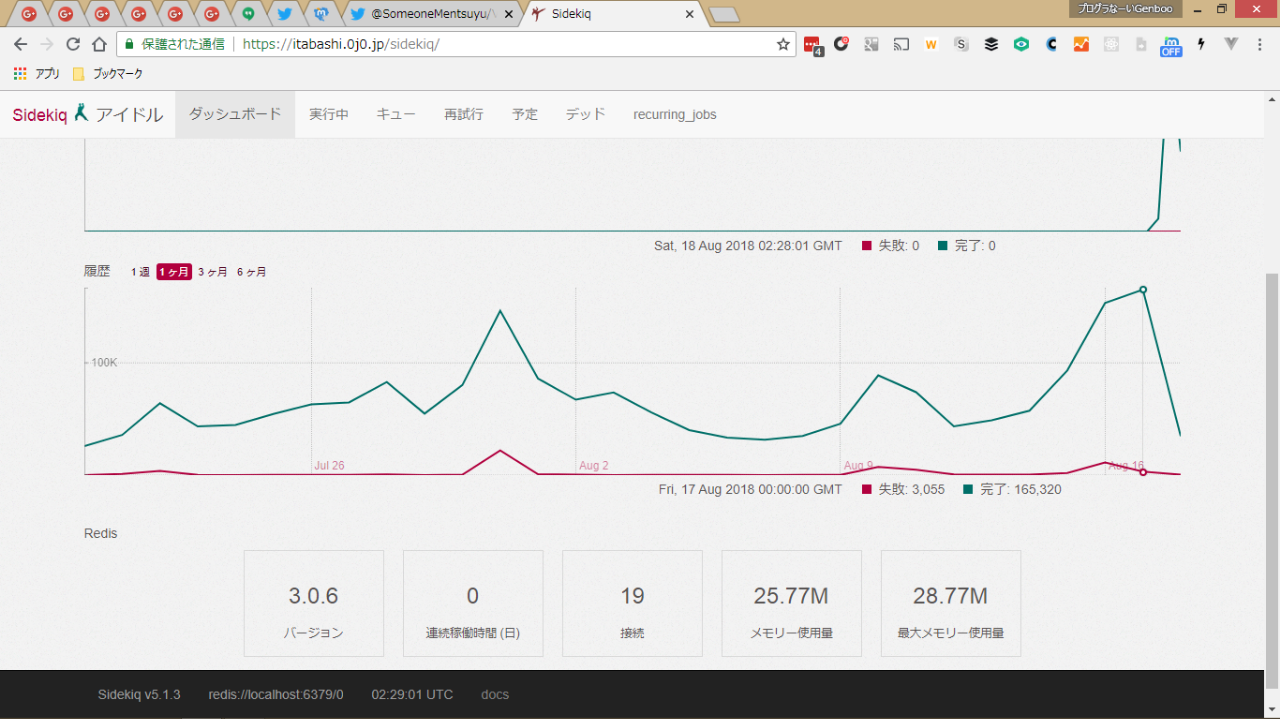
Task: Click the green padlock secure site icon
Action: 128,44
